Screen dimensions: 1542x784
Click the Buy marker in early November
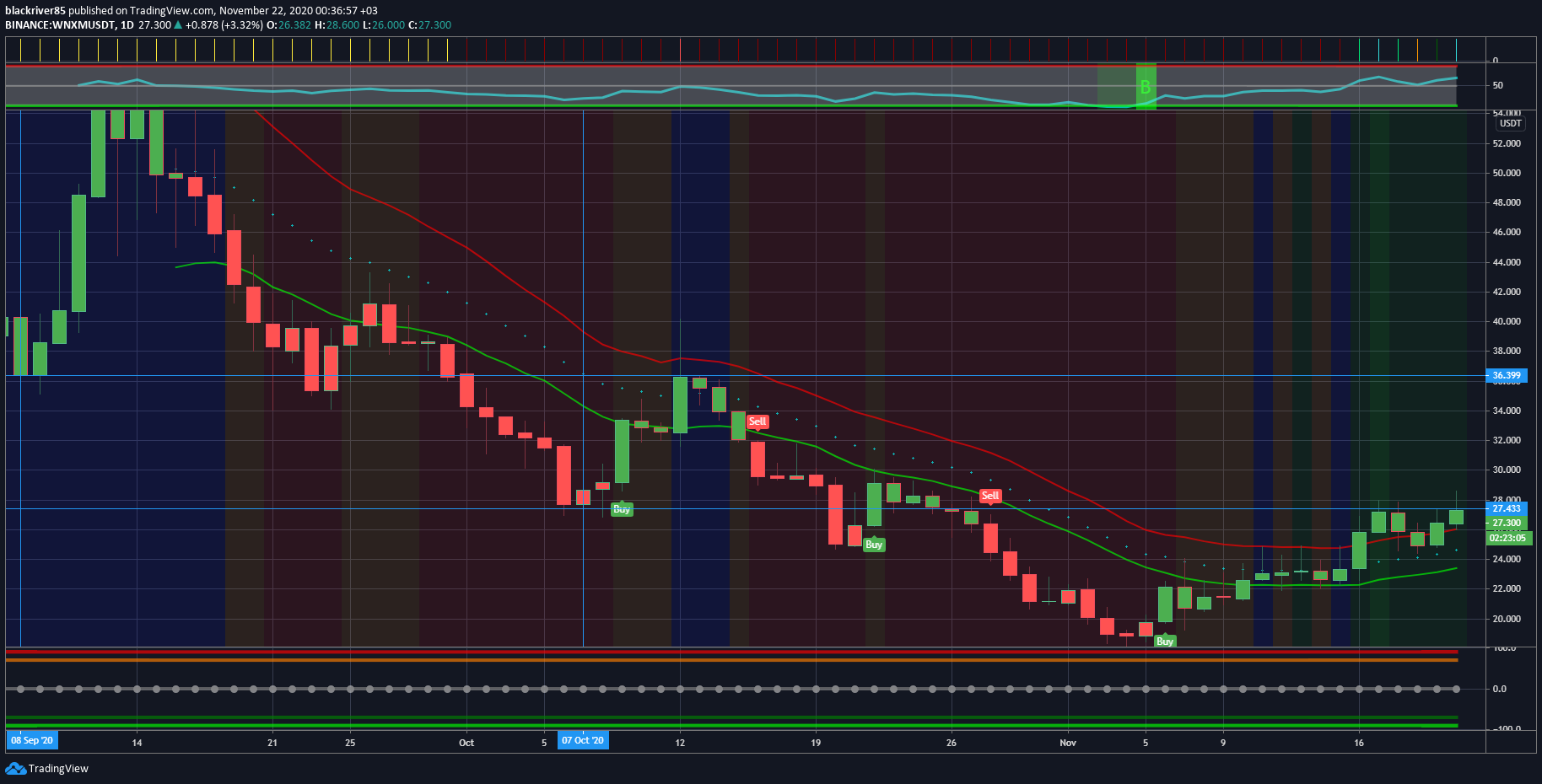[x=1165, y=641]
